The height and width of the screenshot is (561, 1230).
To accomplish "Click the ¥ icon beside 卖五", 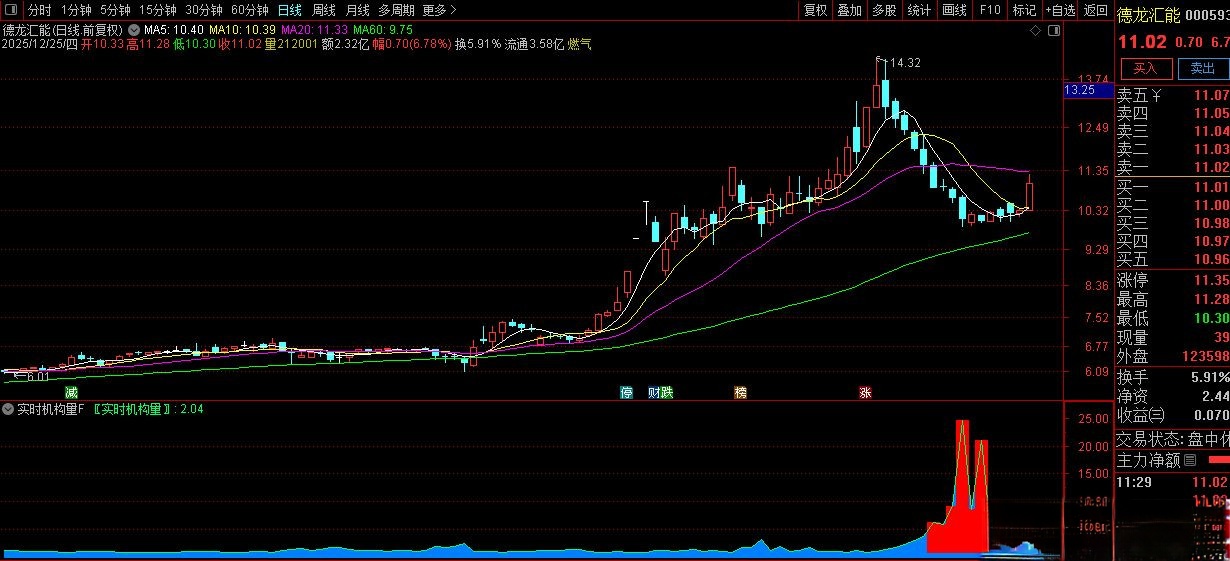I will click(x=1157, y=96).
